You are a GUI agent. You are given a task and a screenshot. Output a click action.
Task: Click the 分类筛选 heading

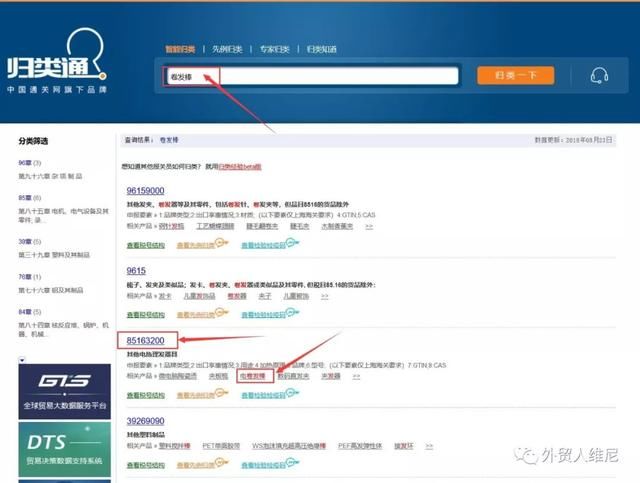pos(33,141)
